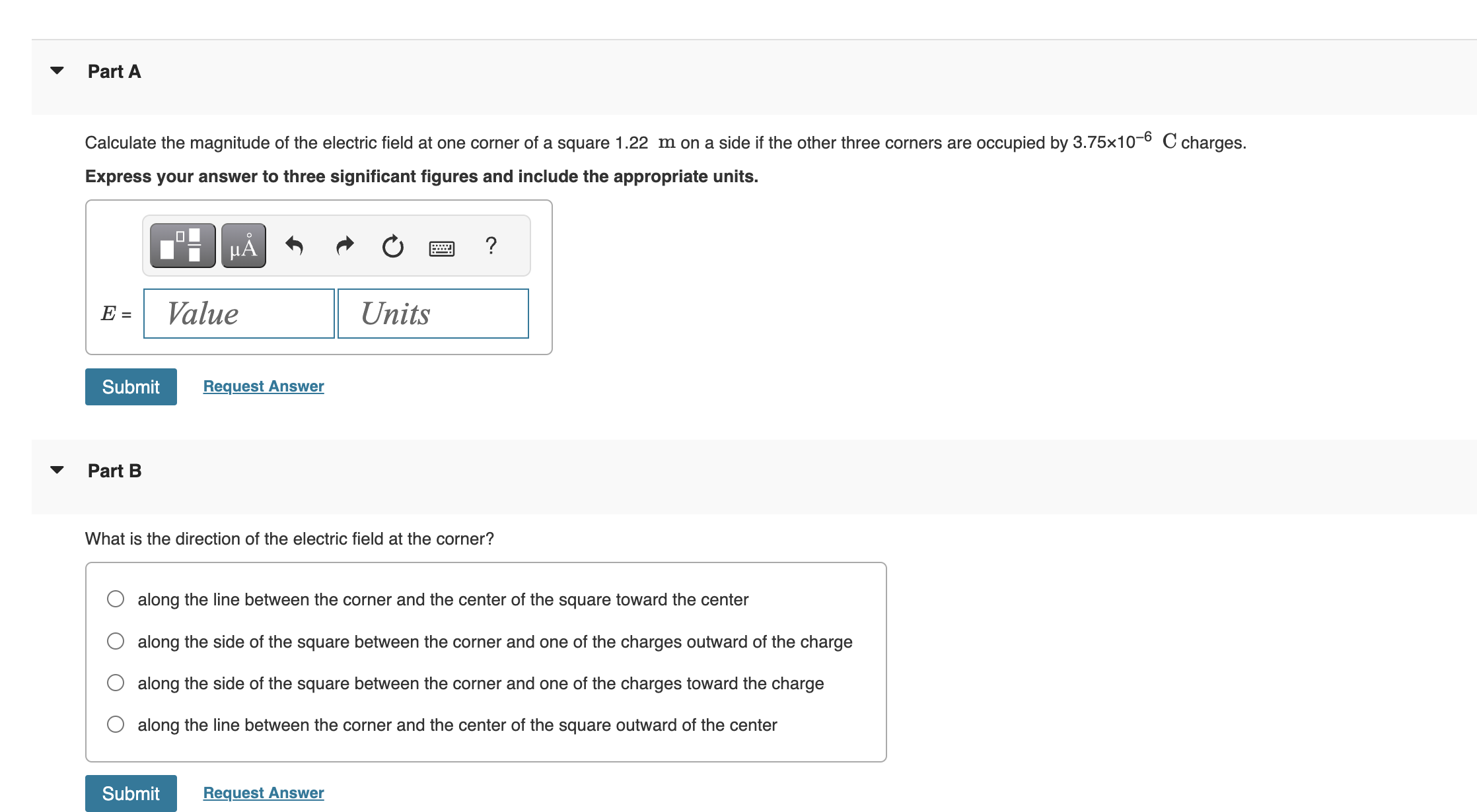
Task: Click the Part A section header
Action: 114,71
